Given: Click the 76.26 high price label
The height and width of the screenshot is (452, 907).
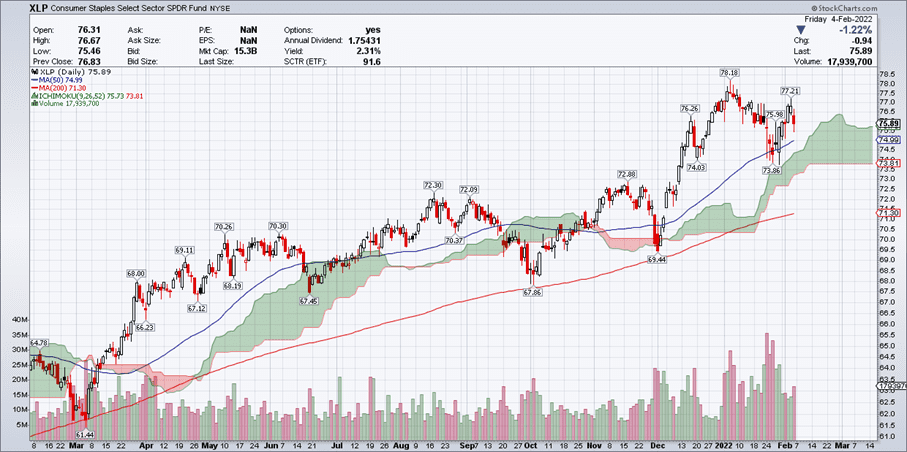Looking at the screenshot, I should tap(690, 108).
